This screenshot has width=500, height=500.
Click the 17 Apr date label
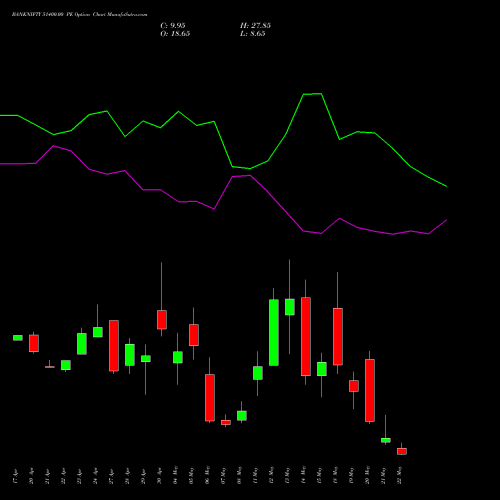click(x=15, y=477)
